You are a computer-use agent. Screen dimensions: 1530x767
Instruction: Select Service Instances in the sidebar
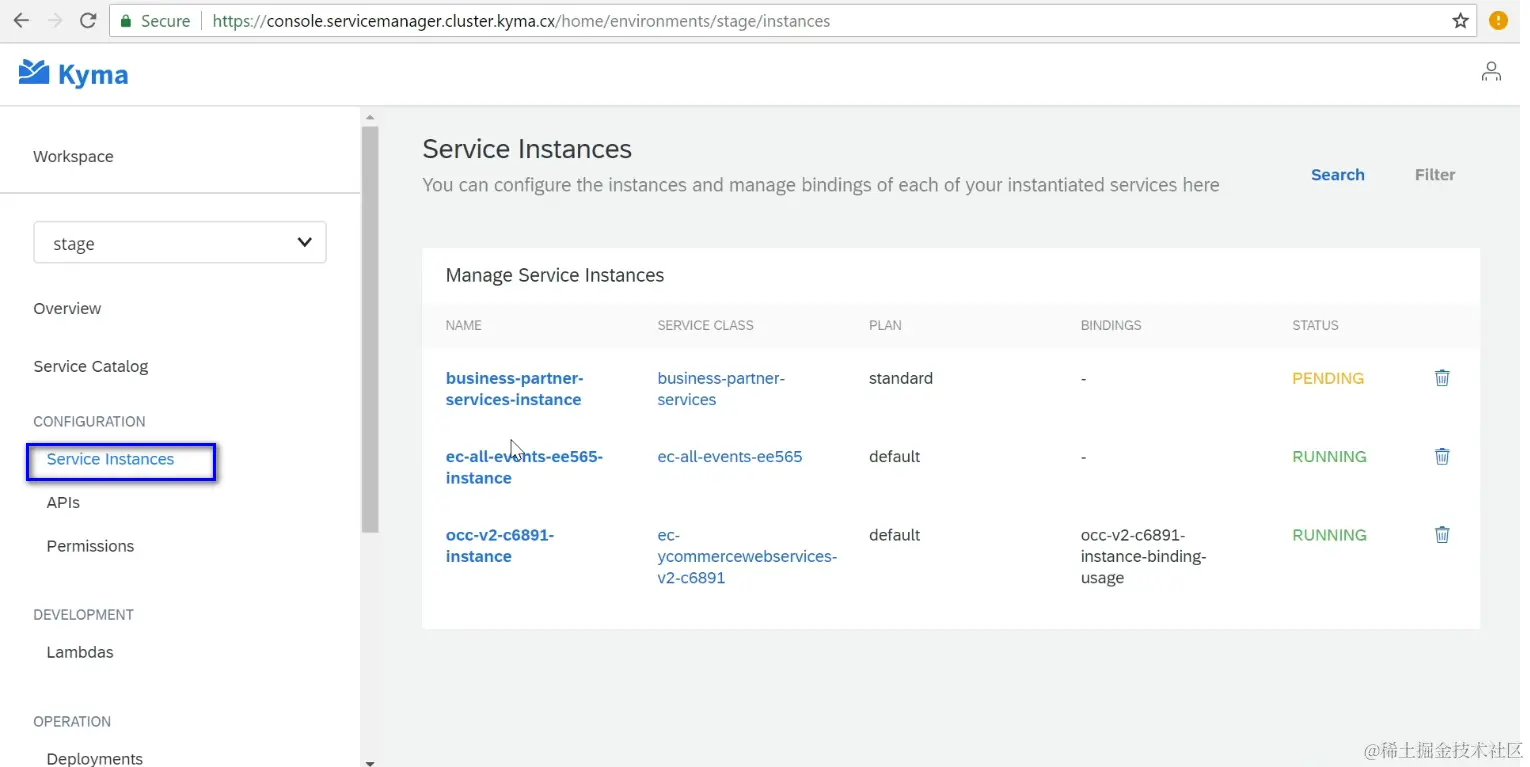110,459
